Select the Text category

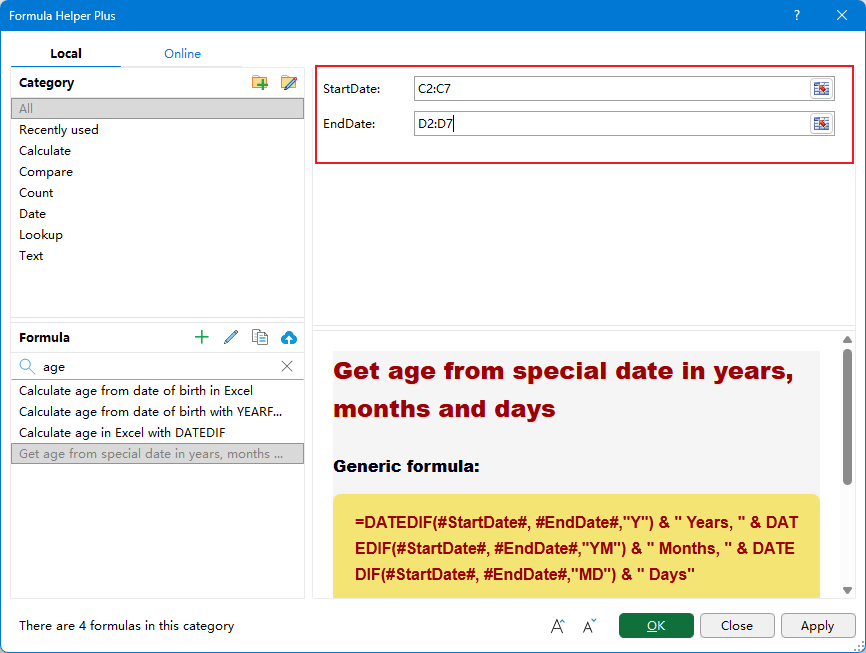click(x=157, y=256)
